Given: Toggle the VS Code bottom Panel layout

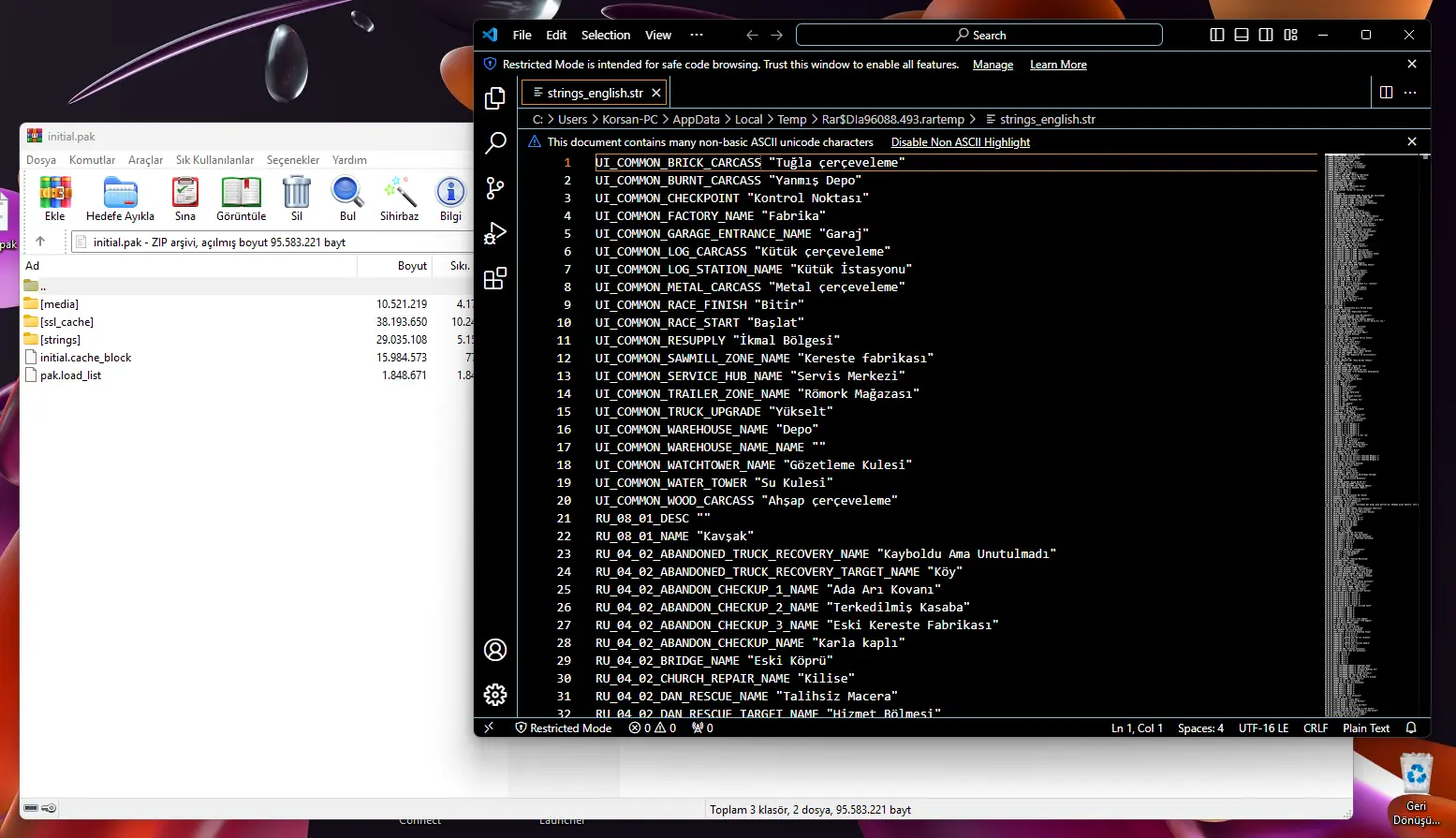Looking at the screenshot, I should pyautogui.click(x=1242, y=35).
